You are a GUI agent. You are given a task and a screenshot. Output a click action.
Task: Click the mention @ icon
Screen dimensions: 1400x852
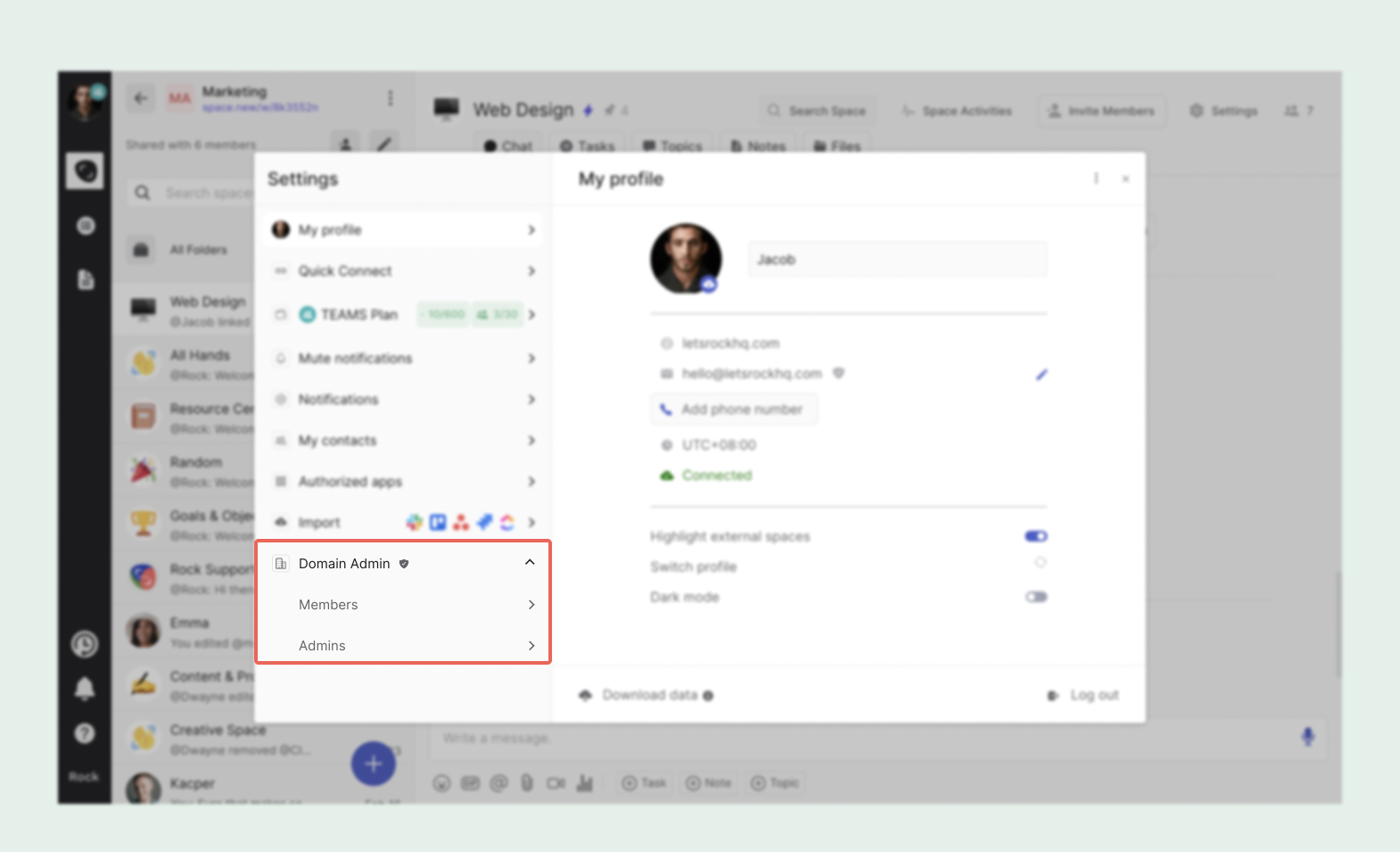pyautogui.click(x=498, y=783)
